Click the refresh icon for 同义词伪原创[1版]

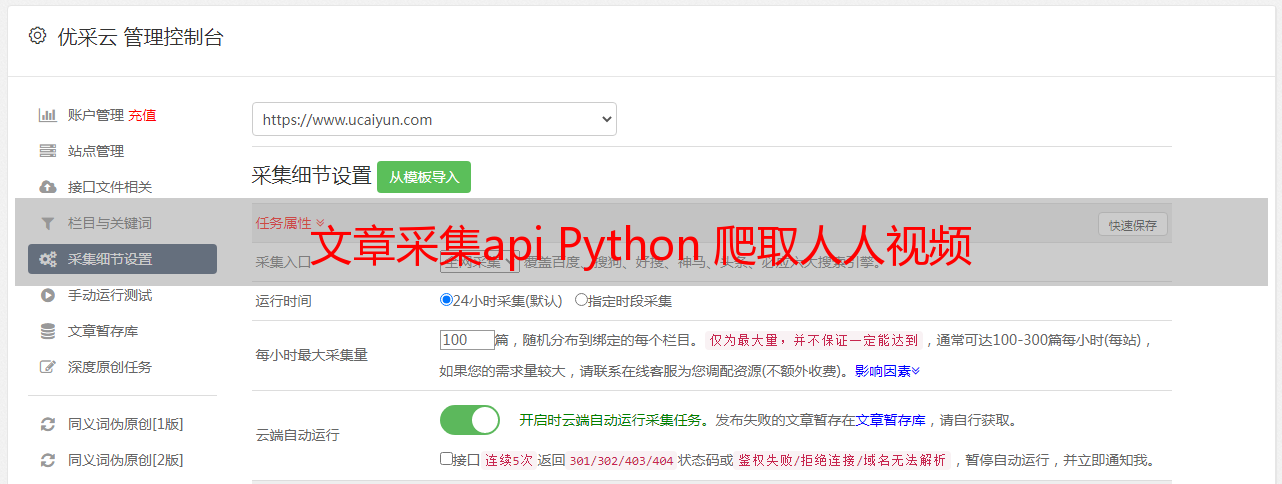coord(47,424)
